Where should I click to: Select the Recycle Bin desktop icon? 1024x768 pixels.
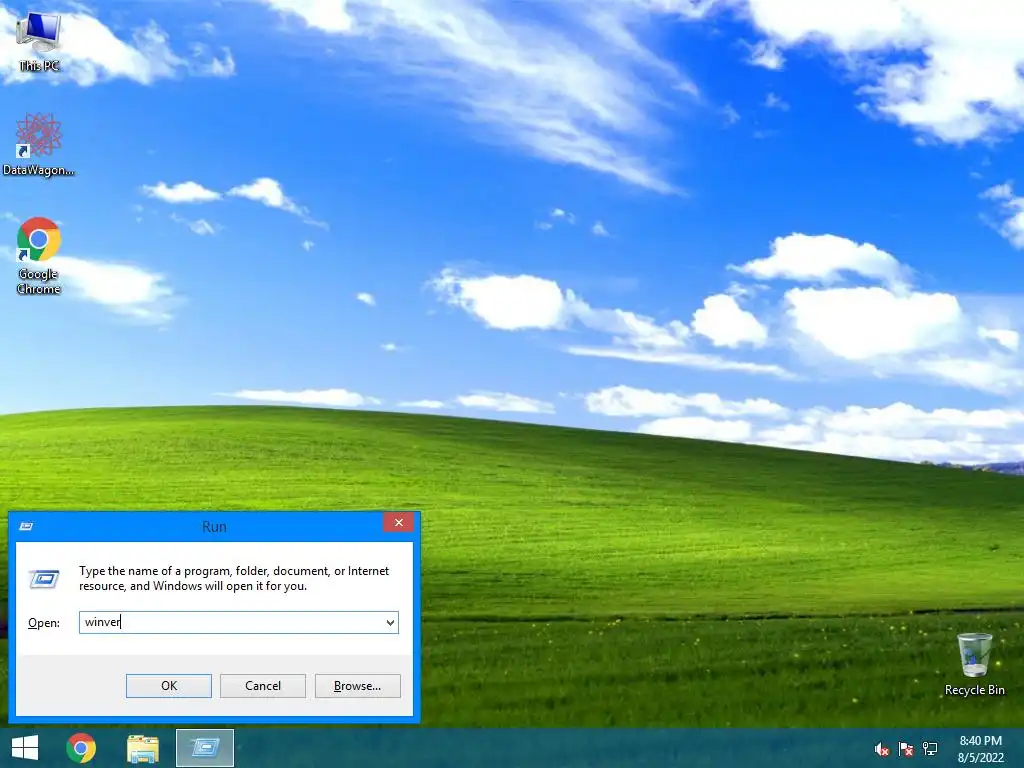974,664
